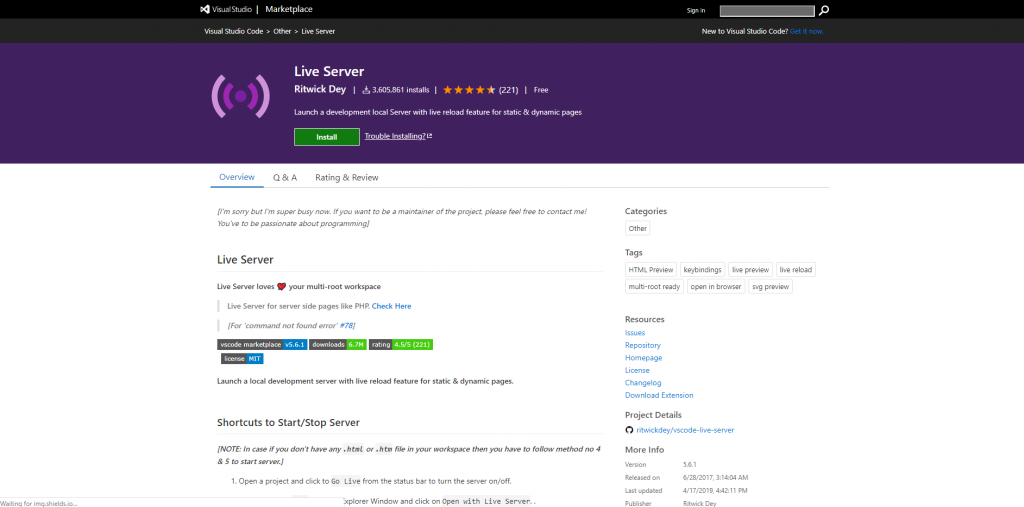
Task: Open issue #78 link
Action: point(347,325)
